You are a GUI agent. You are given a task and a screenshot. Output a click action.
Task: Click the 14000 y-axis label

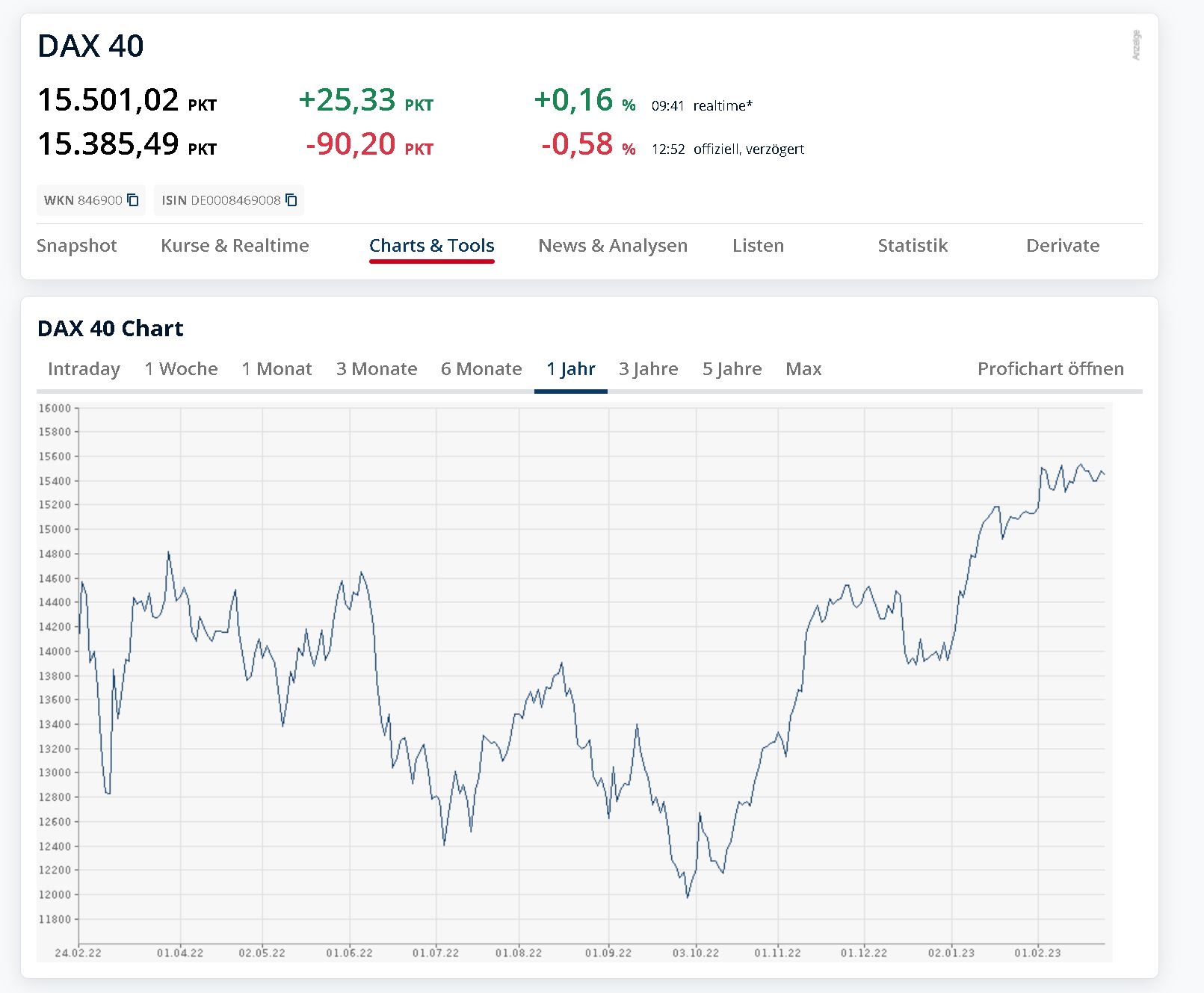pyautogui.click(x=55, y=652)
